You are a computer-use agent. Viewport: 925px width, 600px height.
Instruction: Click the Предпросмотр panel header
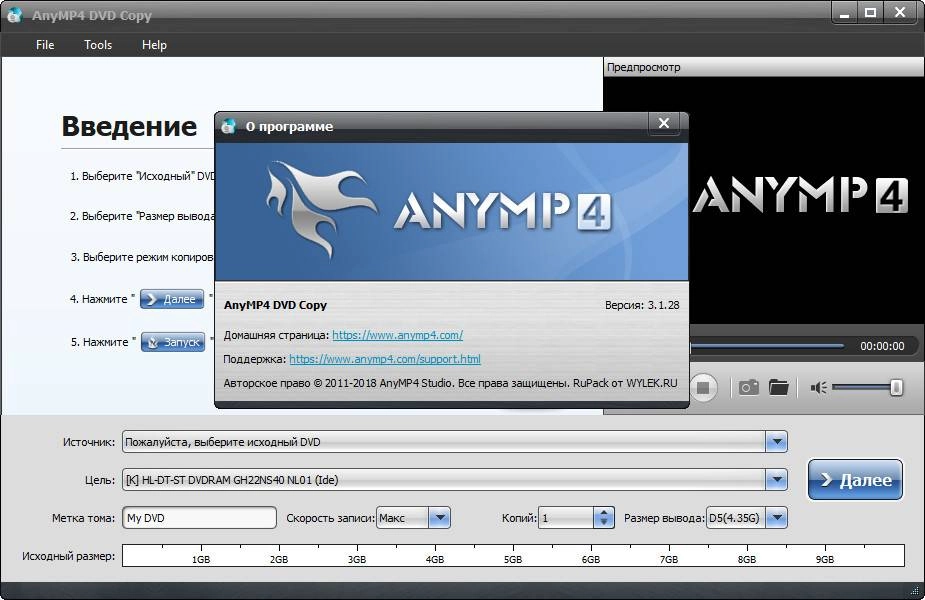[x=764, y=67]
